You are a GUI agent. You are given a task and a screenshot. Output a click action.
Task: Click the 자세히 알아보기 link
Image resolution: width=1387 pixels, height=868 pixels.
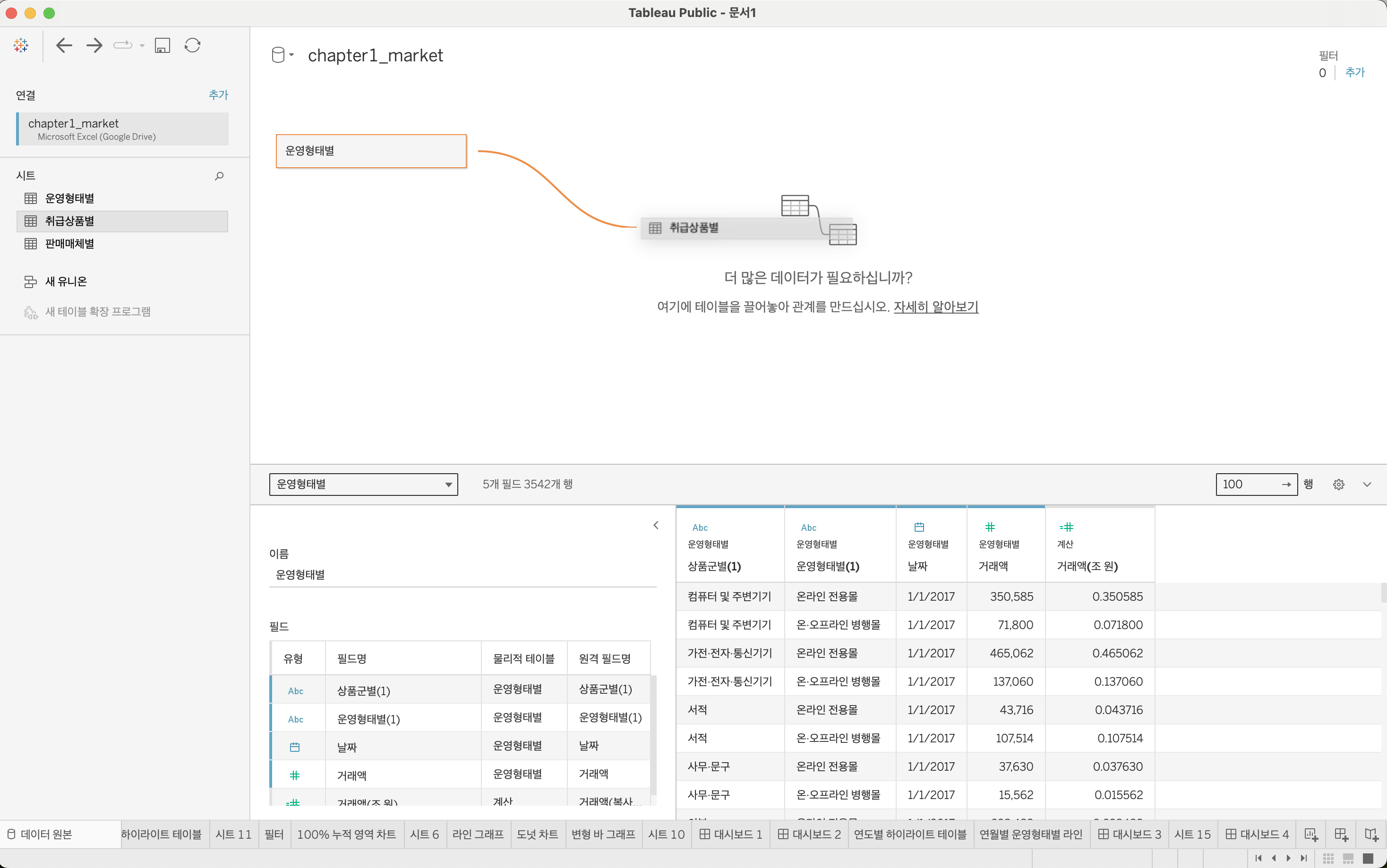[x=935, y=306]
